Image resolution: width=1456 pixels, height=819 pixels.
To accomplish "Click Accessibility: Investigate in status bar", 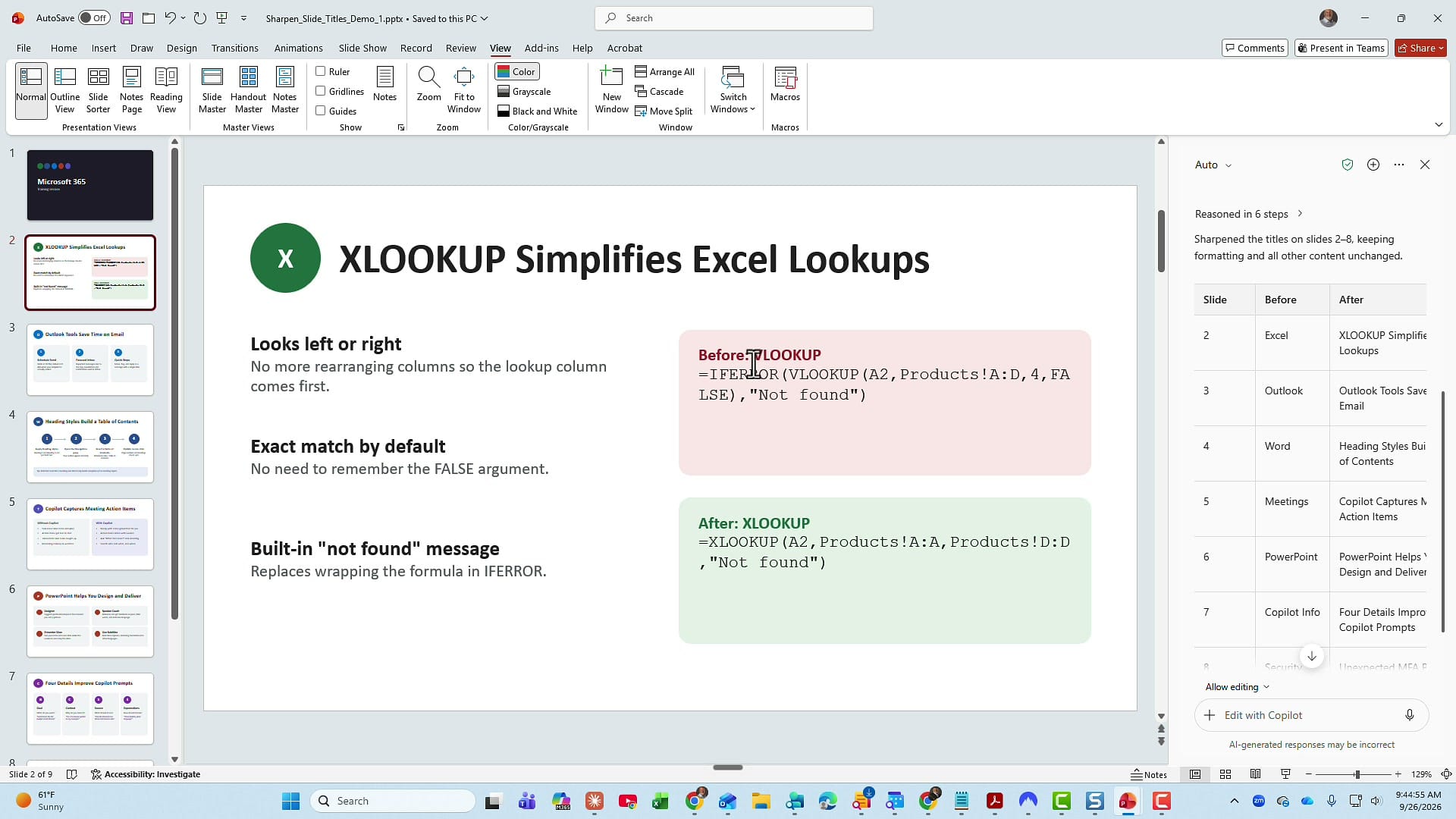I will pyautogui.click(x=146, y=774).
